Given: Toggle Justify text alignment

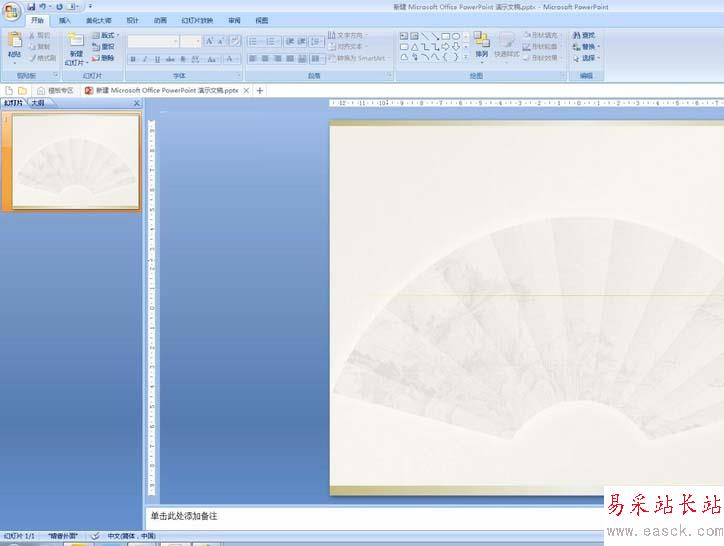Looking at the screenshot, I should click(x=290, y=59).
